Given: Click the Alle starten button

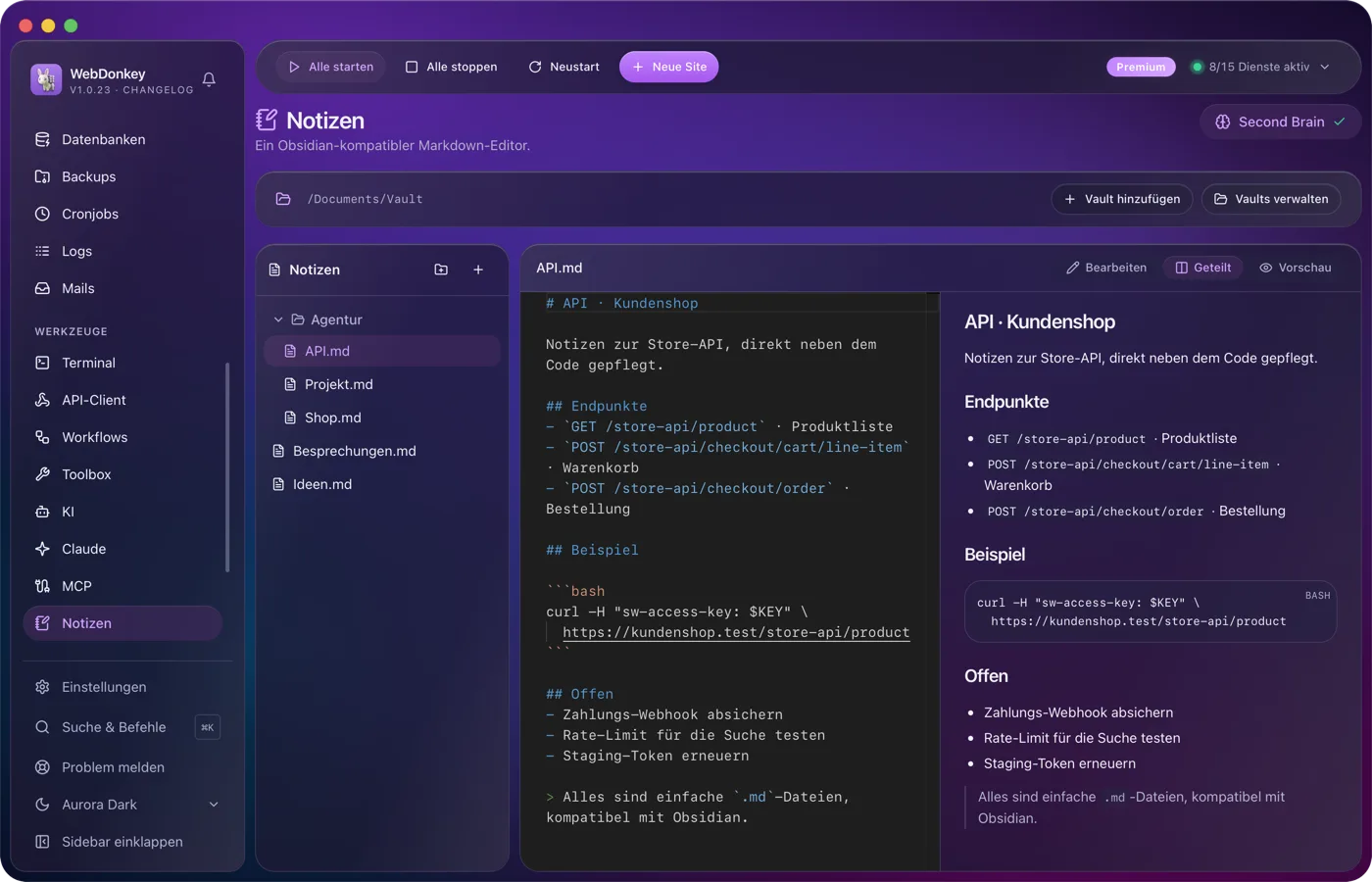Looking at the screenshot, I should [x=331, y=67].
